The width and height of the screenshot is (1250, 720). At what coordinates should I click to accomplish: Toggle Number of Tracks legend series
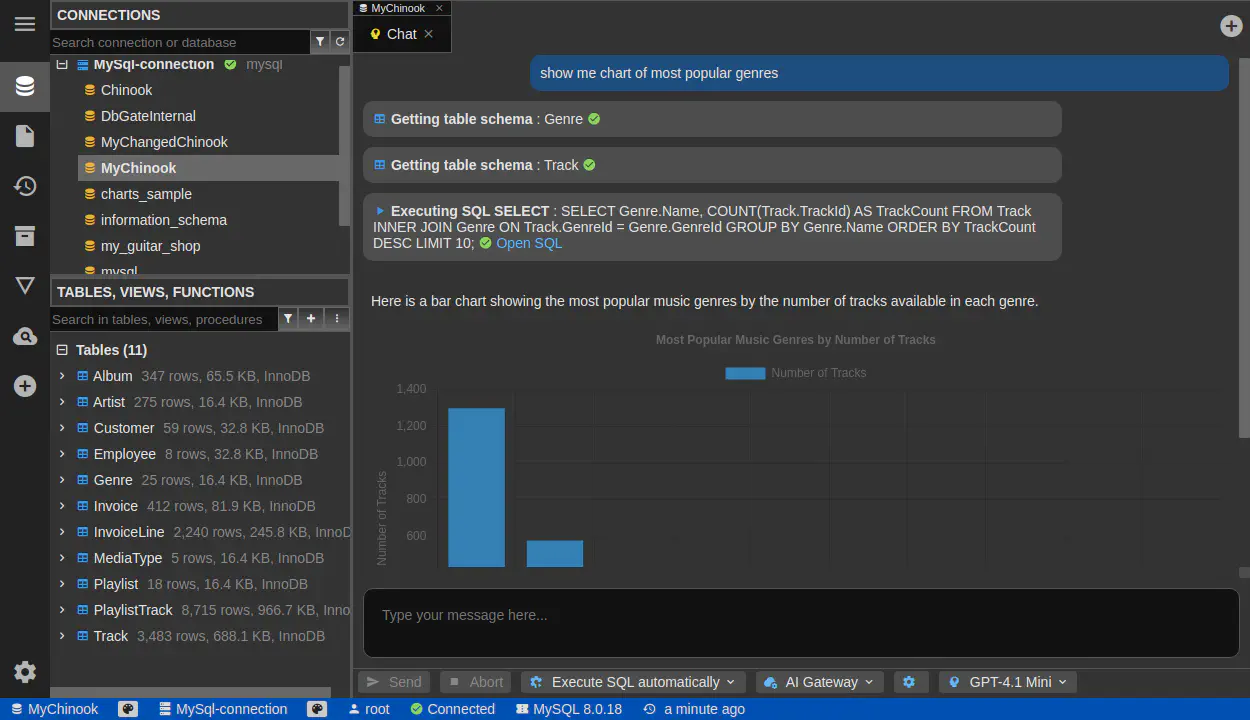795,373
